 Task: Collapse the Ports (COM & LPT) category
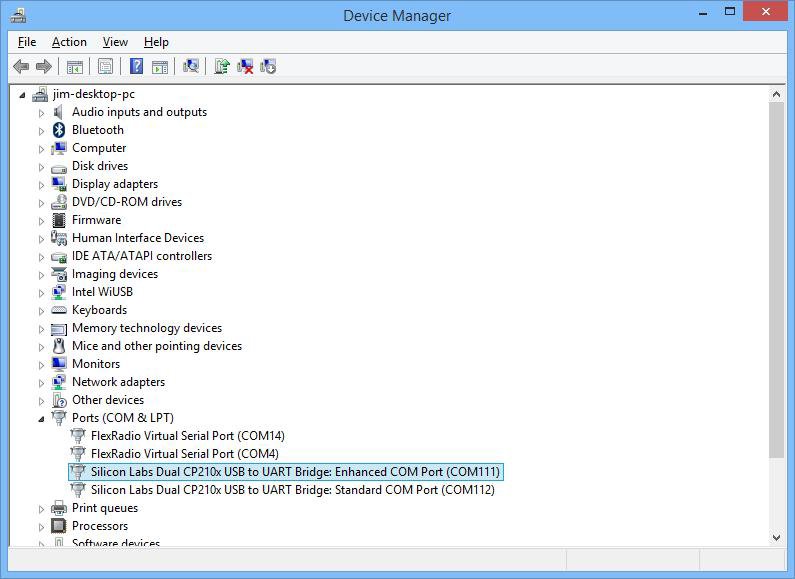pyautogui.click(x=42, y=419)
